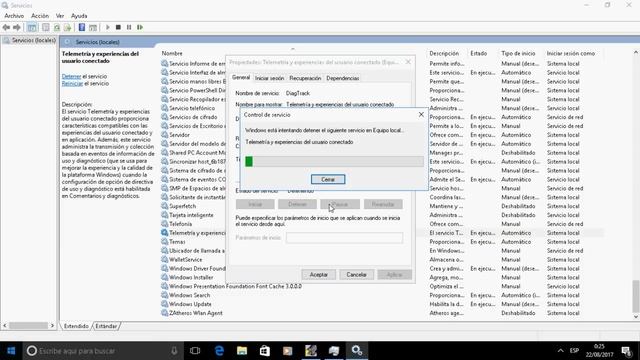Click the Cortana microphone icon
Image resolution: width=640 pixels, height=360 pixels.
[x=174, y=351]
